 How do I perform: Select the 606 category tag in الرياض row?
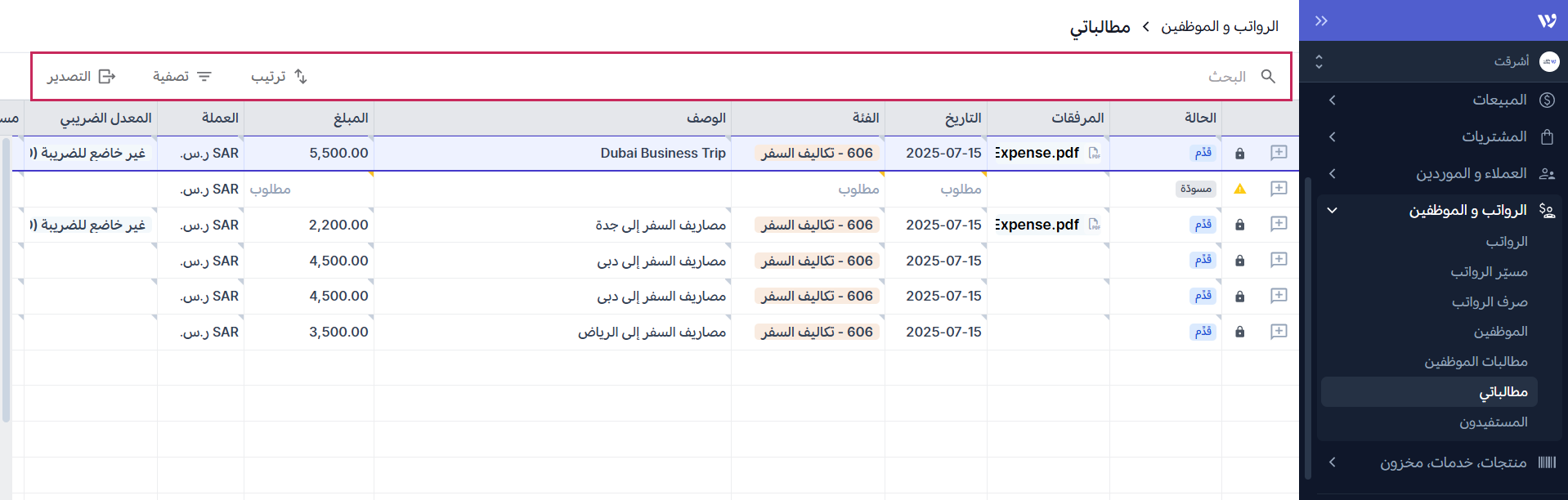point(817,332)
